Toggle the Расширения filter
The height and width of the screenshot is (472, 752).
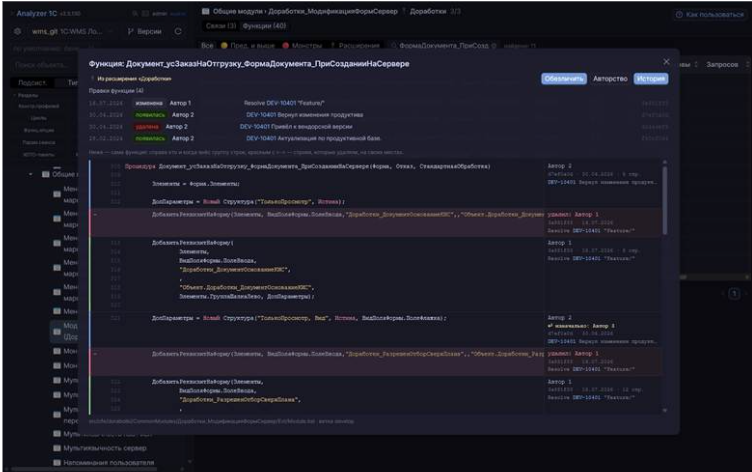pyautogui.click(x=354, y=46)
